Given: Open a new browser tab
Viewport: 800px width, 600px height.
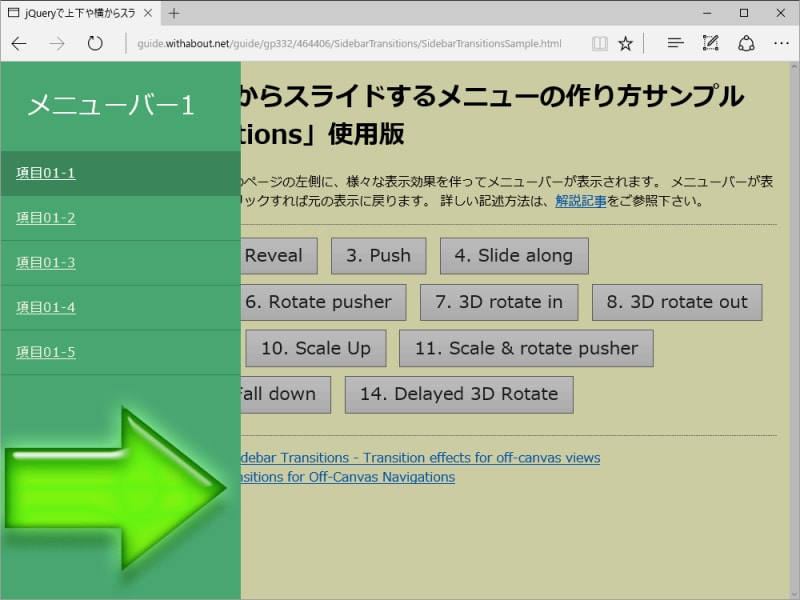Looking at the screenshot, I should click(x=174, y=15).
